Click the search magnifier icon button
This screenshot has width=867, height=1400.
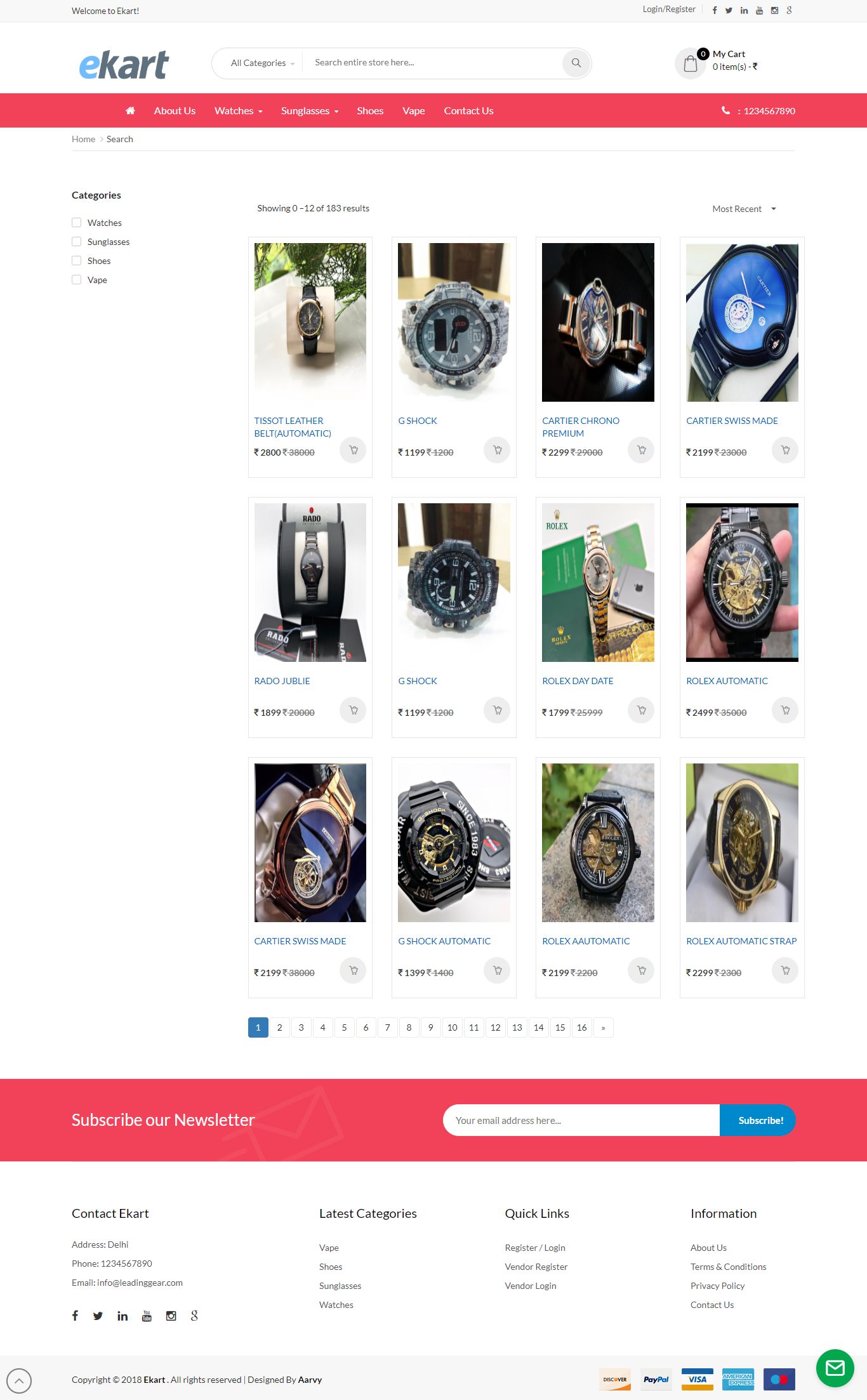(576, 63)
